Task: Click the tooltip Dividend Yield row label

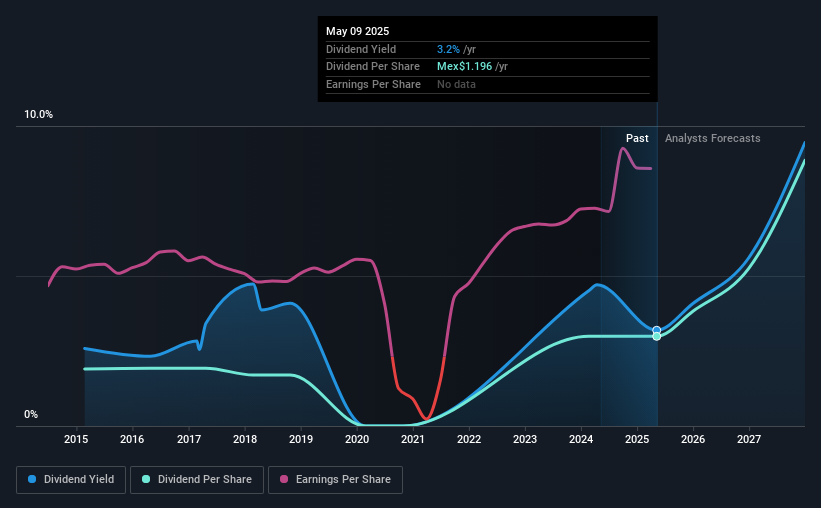Action: pos(361,49)
